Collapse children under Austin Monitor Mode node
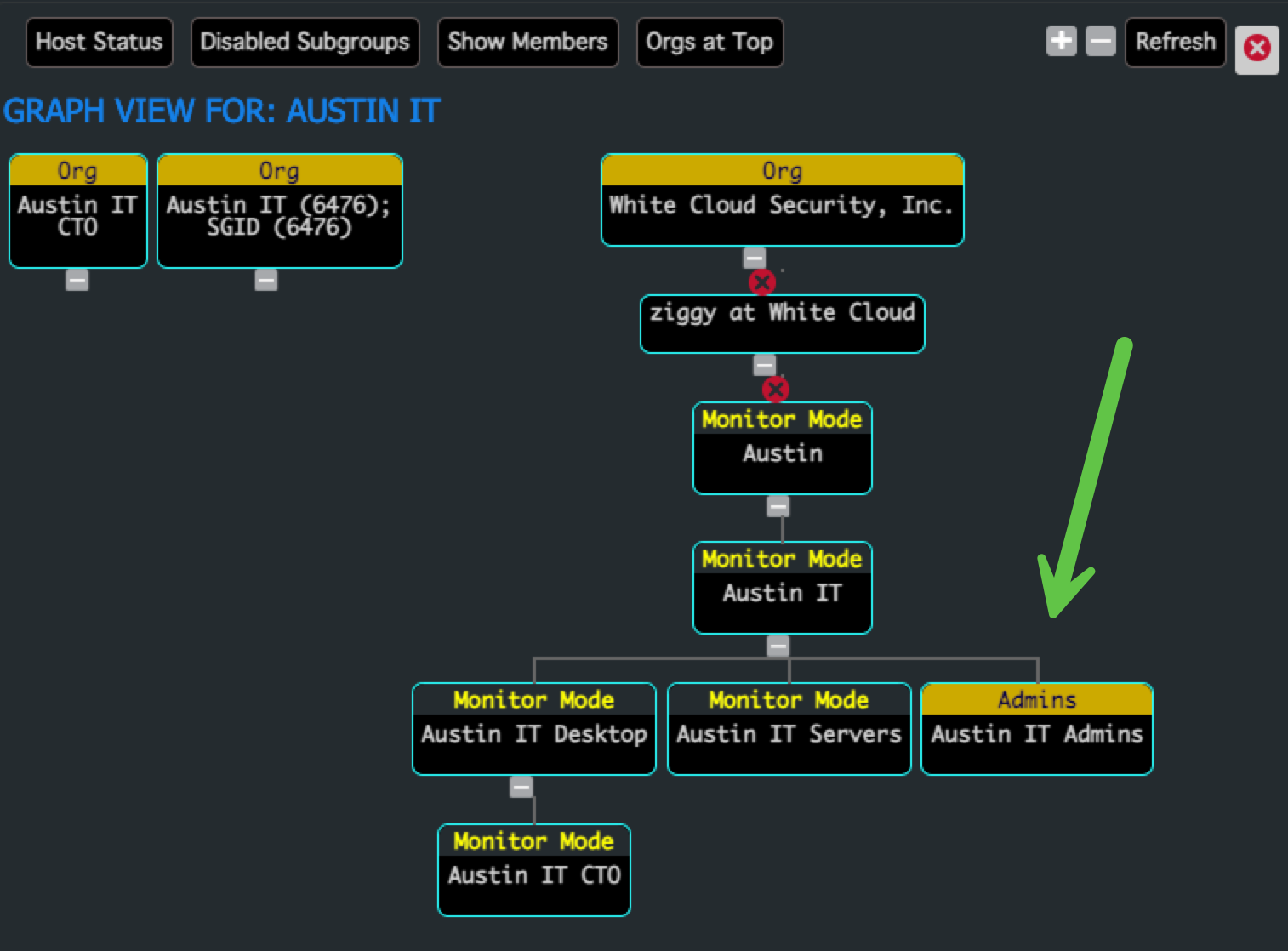Screen dimensions: 1288x951 (x=778, y=506)
